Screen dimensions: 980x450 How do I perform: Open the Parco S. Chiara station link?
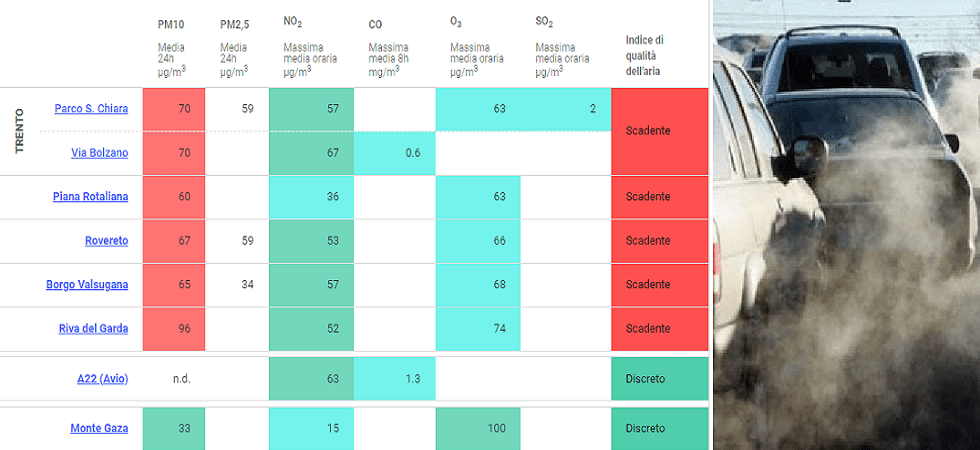click(91, 109)
